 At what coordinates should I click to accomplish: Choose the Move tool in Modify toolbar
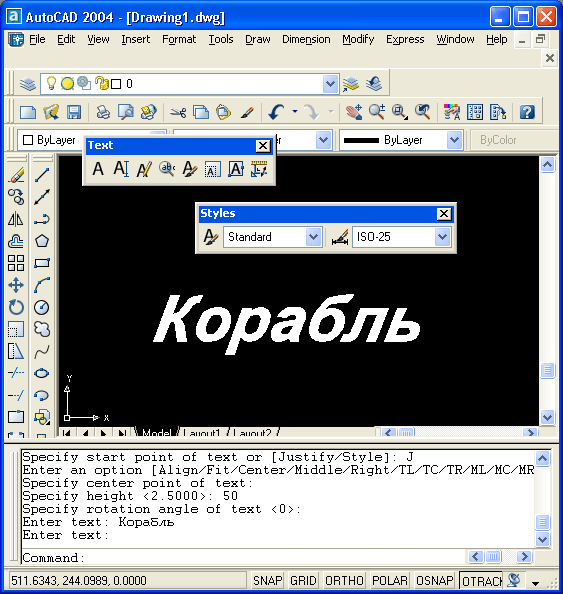(16, 285)
